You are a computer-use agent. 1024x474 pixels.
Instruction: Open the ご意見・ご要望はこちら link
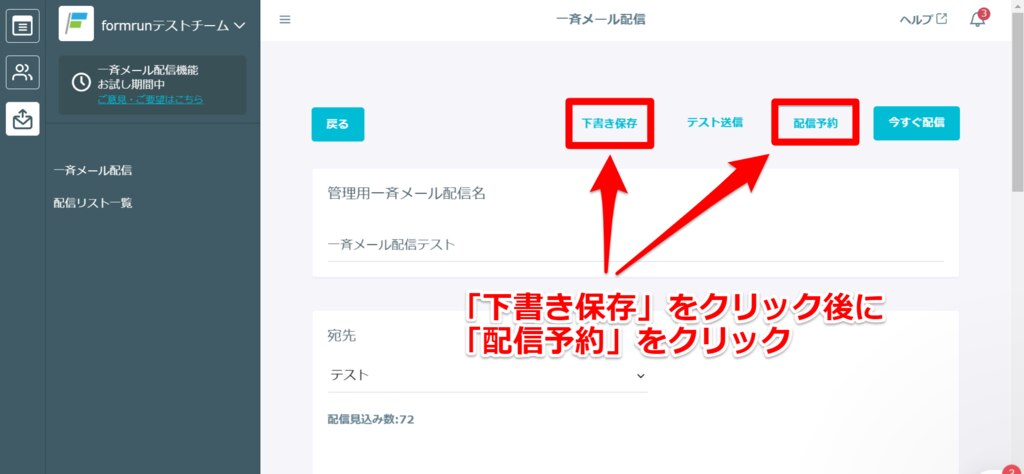[150, 99]
